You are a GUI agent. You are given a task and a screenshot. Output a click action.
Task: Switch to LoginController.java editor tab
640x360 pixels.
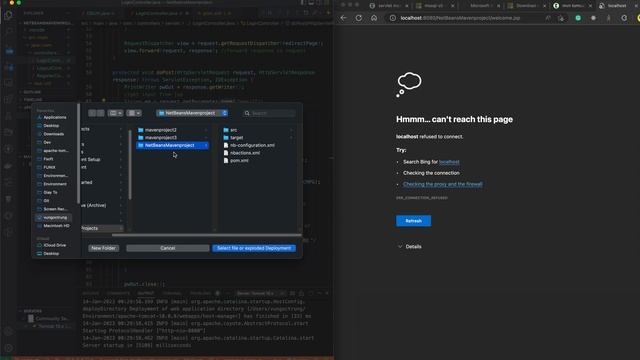click(x=159, y=13)
